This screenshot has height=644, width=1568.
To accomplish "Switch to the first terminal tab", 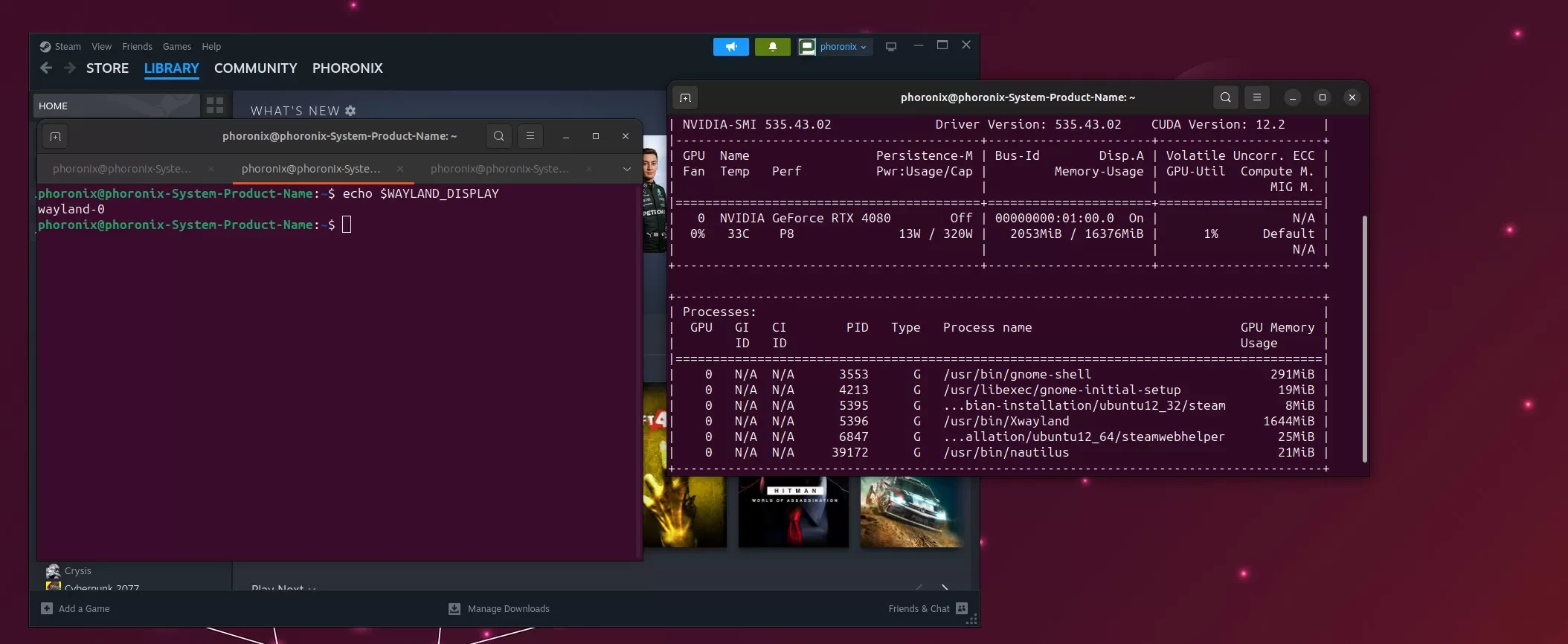I will click(122, 169).
